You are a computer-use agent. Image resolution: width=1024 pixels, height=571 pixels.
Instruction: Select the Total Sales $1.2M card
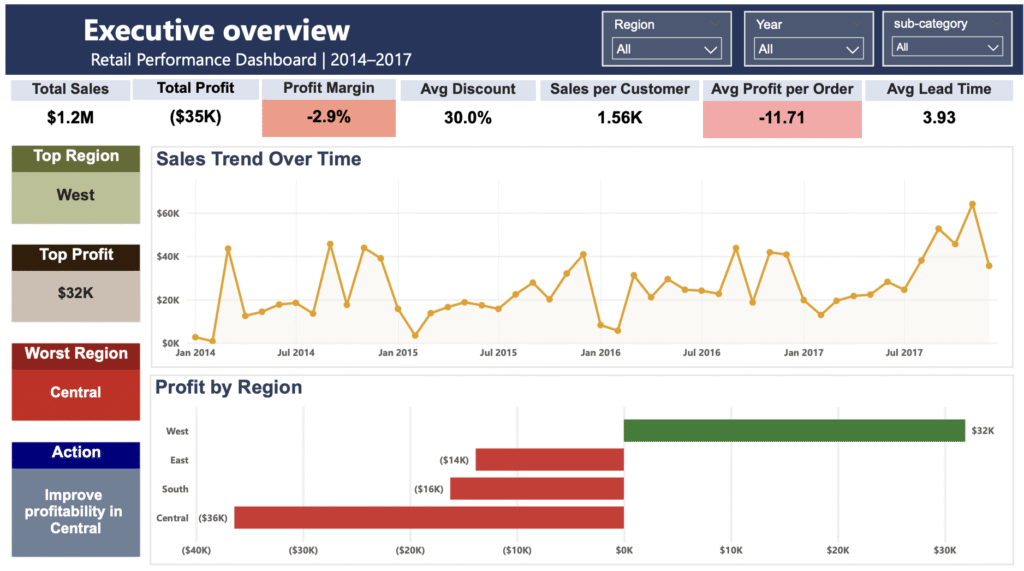[x=70, y=117]
